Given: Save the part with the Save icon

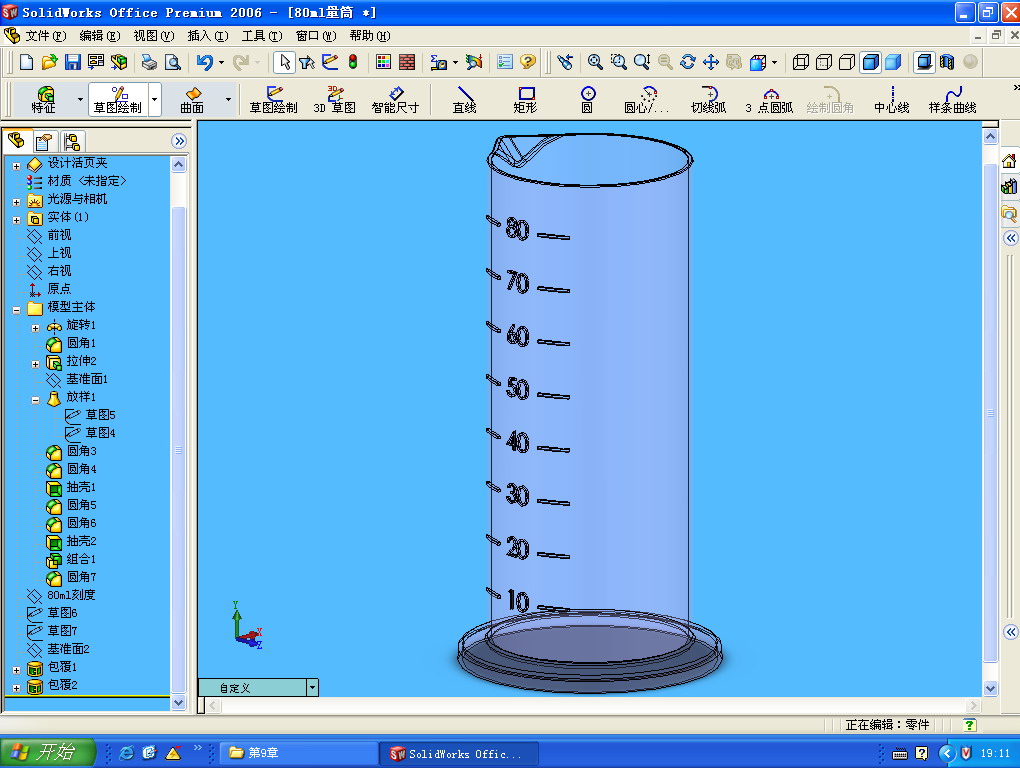Looking at the screenshot, I should coord(73,62).
